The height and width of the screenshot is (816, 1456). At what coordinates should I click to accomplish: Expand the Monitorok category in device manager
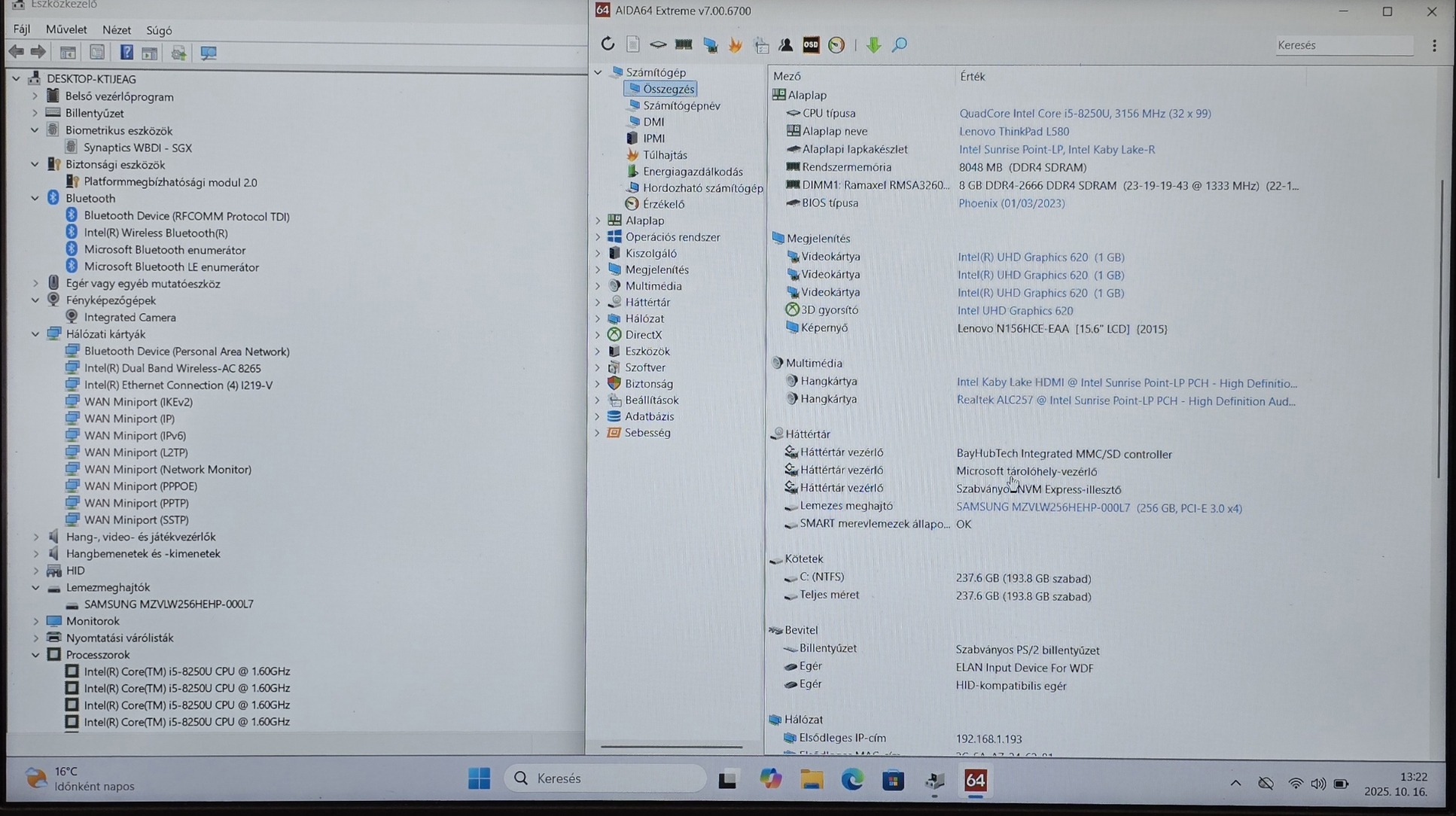click(x=35, y=622)
